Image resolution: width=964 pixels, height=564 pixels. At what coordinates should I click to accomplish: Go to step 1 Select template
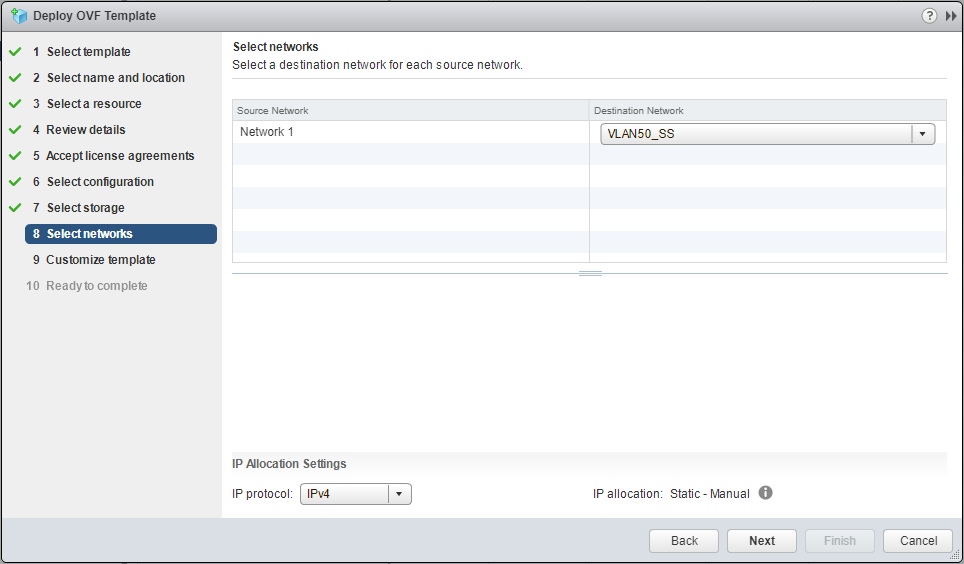click(x=88, y=52)
